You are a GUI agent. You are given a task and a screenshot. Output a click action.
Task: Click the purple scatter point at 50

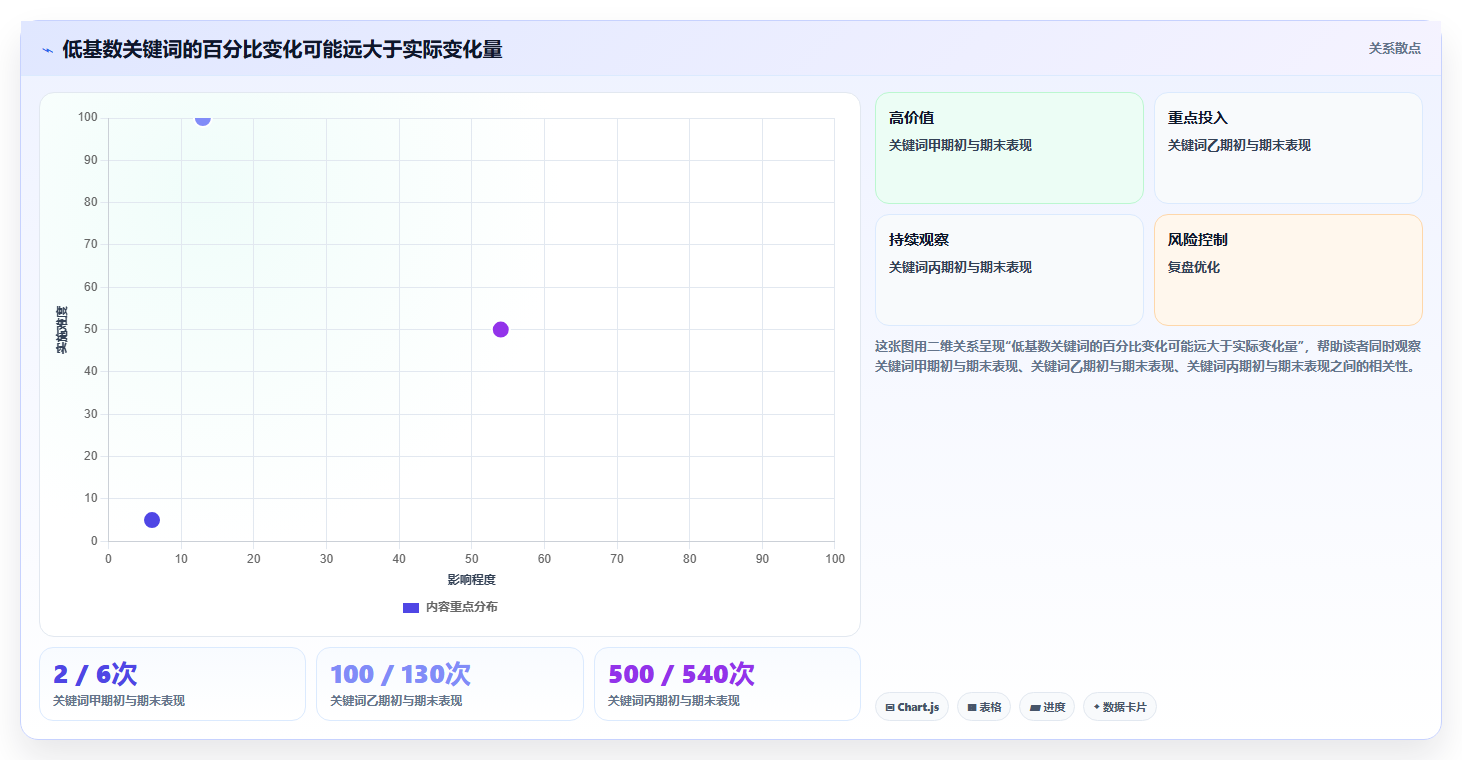coord(501,330)
